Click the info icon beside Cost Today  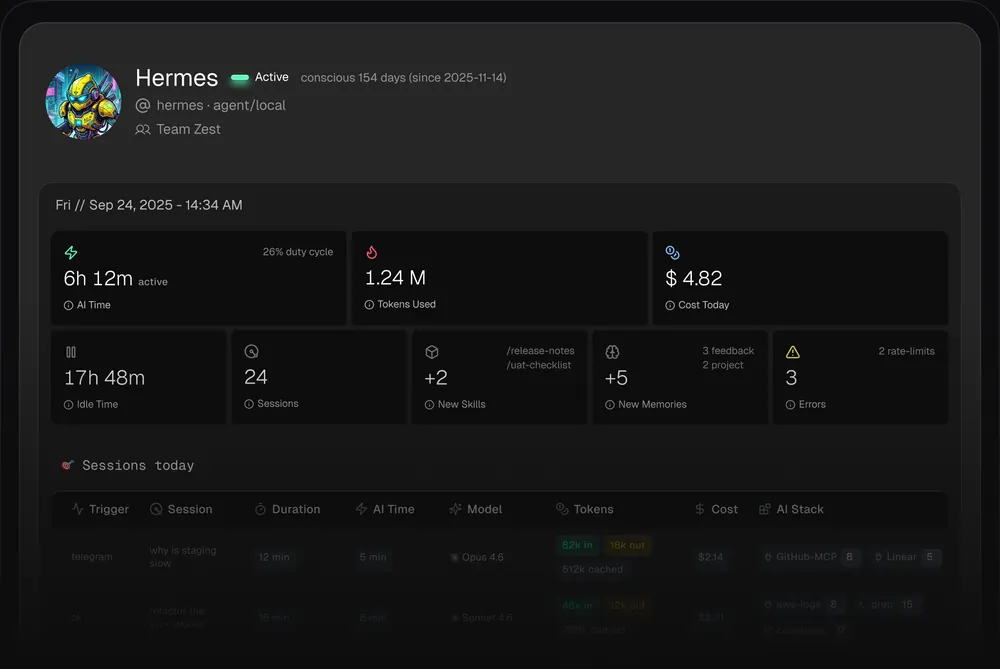[x=670, y=305]
